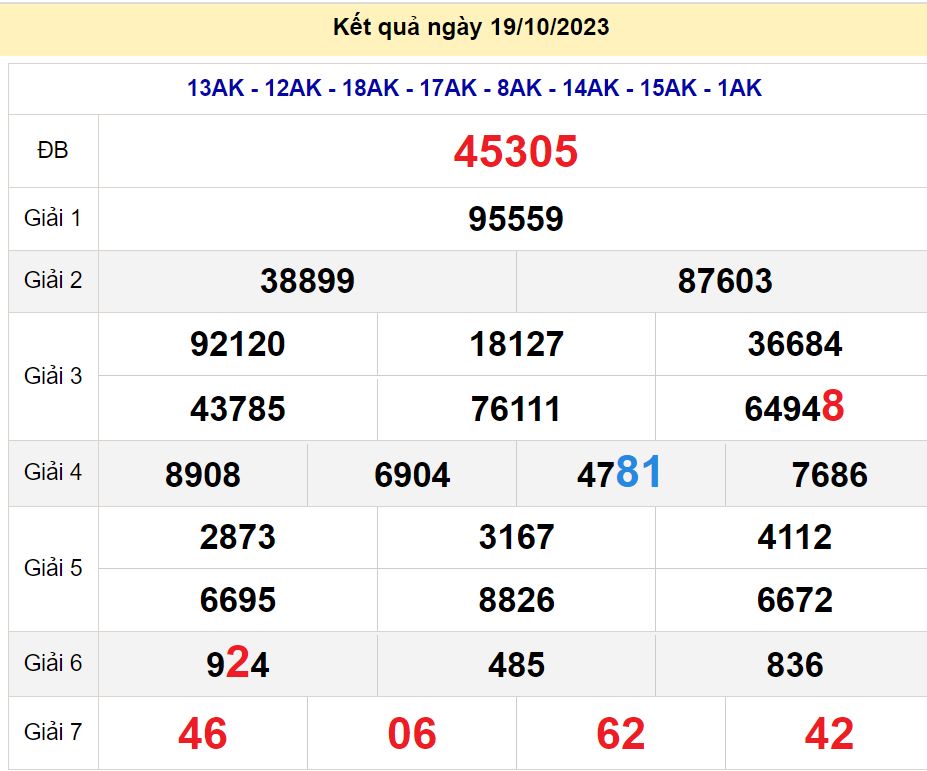The width and height of the screenshot is (927, 771).
Task: Select the ticket codes row starting with 13AK
Action: tap(474, 88)
